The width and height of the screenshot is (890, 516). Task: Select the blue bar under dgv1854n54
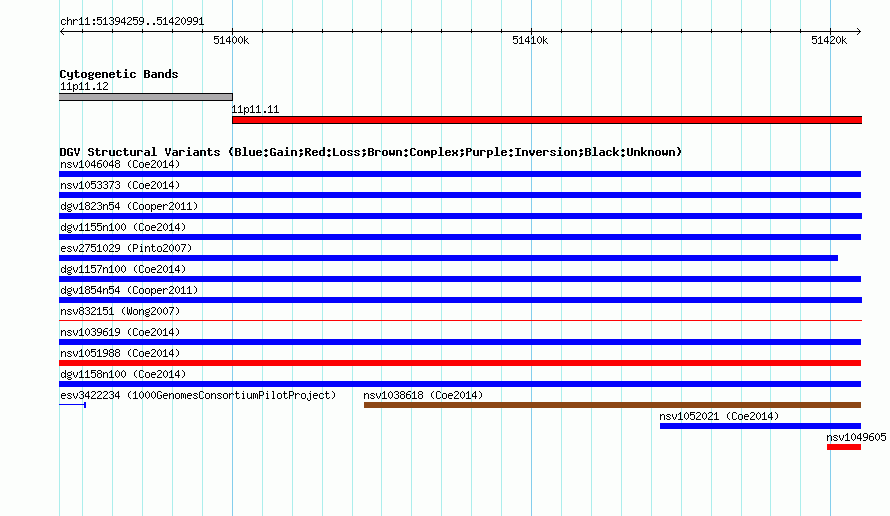pos(460,300)
